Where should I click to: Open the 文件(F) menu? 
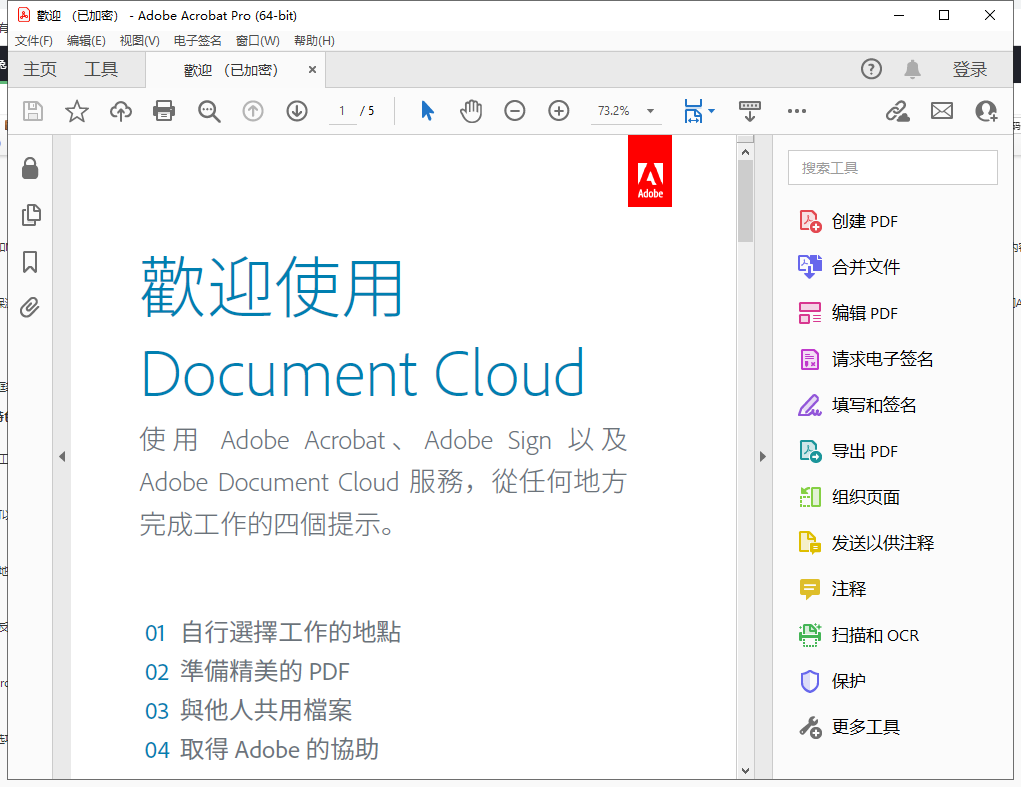click(x=34, y=41)
